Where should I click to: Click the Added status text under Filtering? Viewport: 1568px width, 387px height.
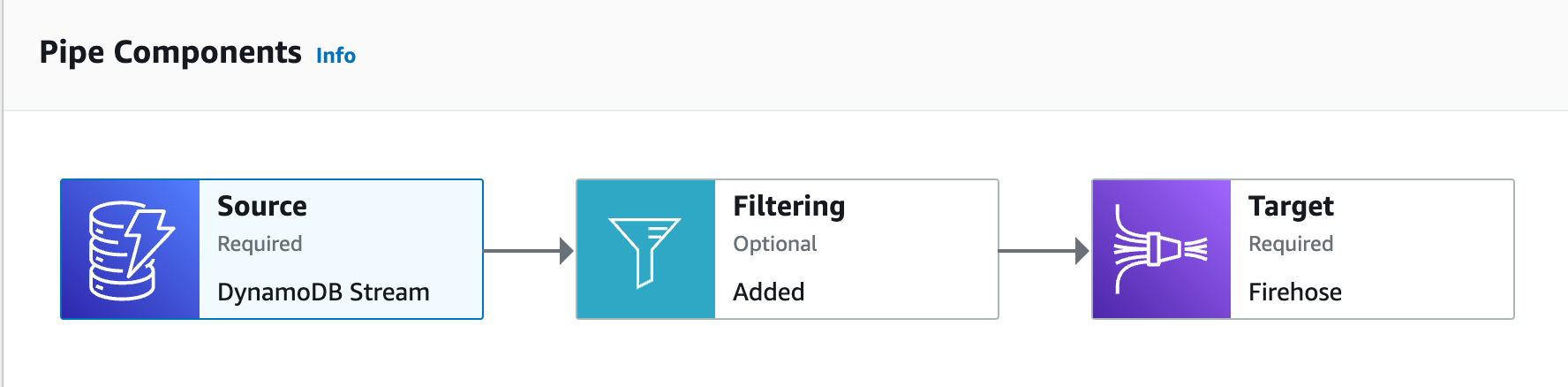768,292
